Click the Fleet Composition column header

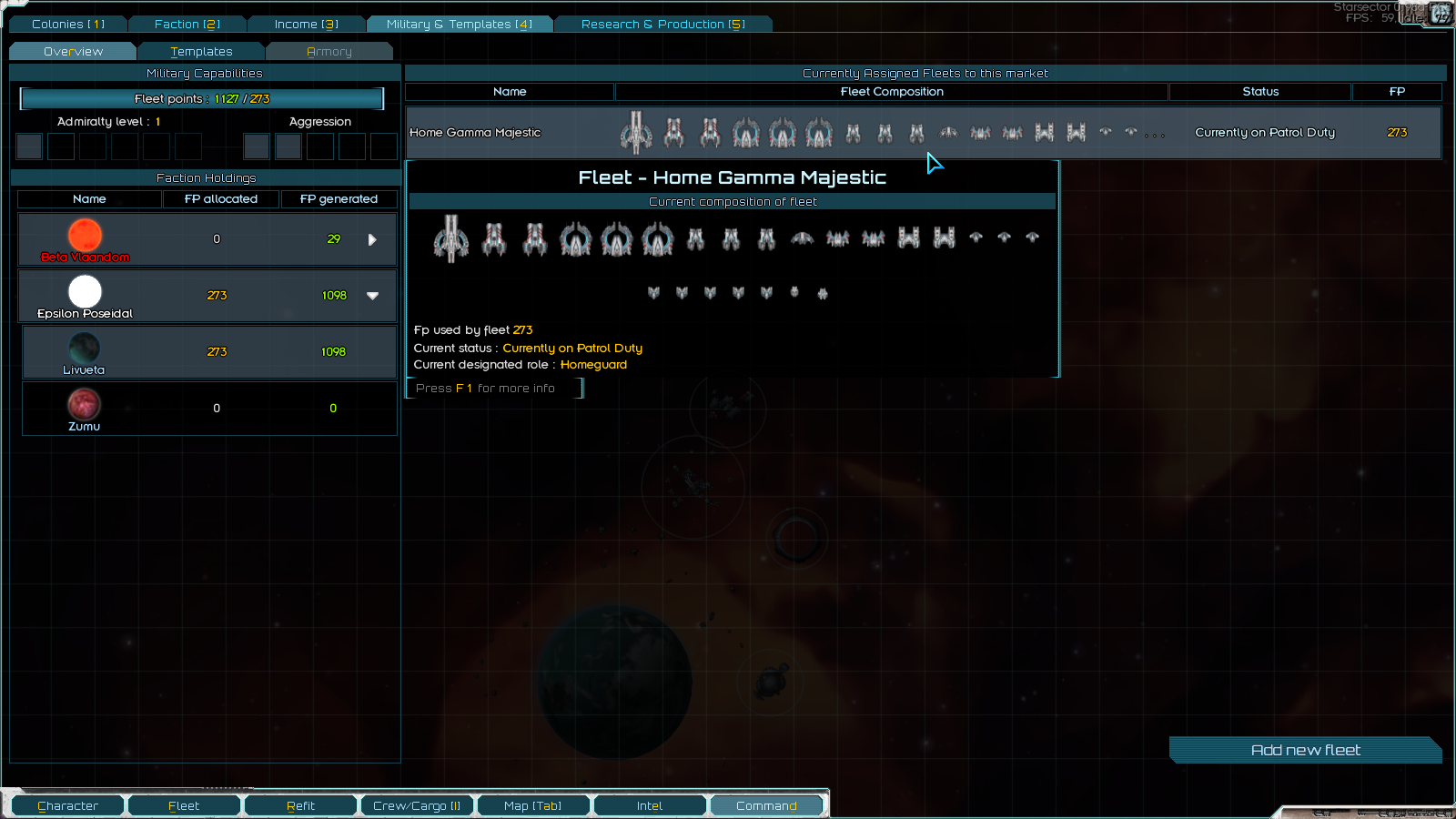892,92
